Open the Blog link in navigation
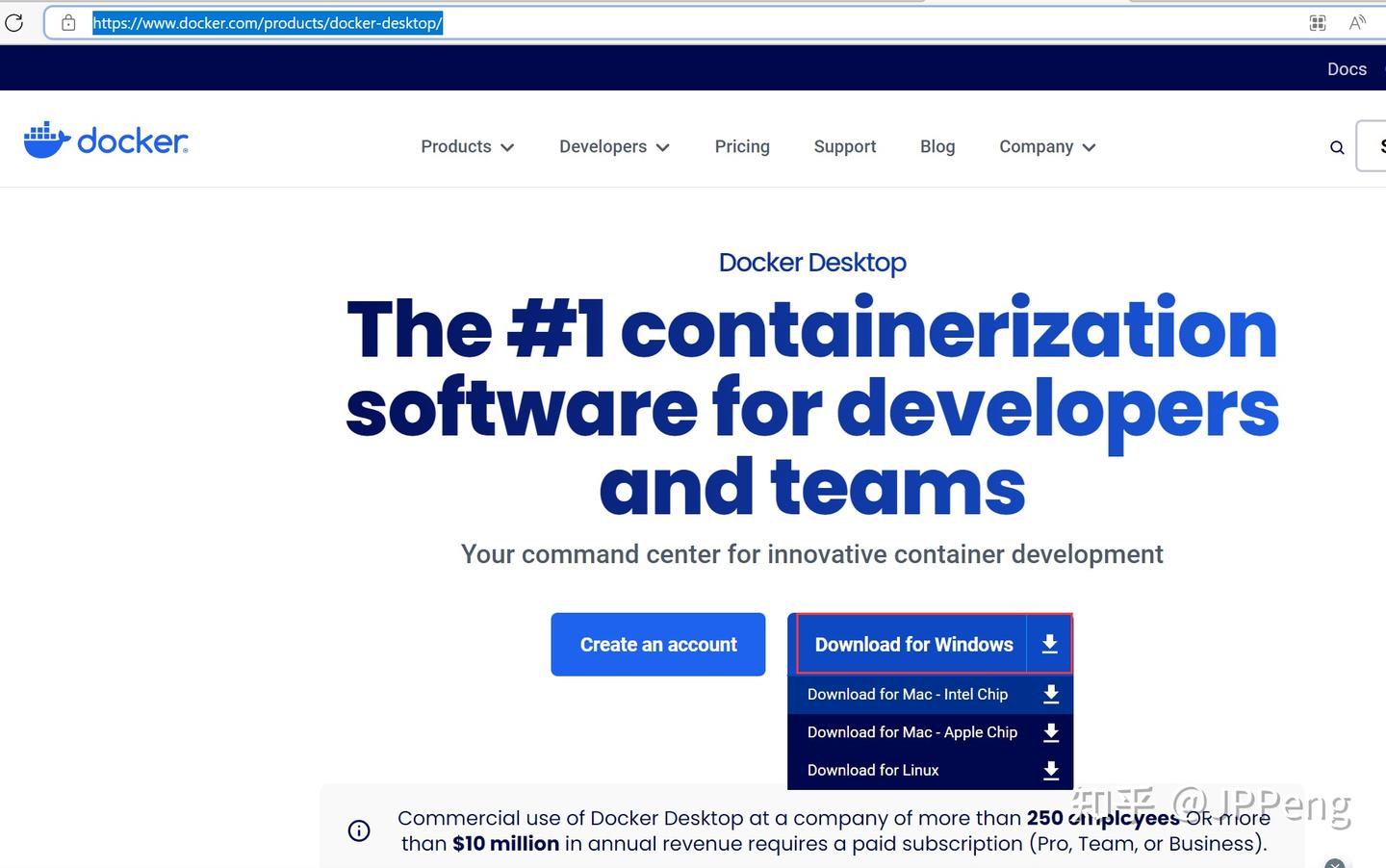Screen dimensions: 1386x868 click(x=937, y=146)
